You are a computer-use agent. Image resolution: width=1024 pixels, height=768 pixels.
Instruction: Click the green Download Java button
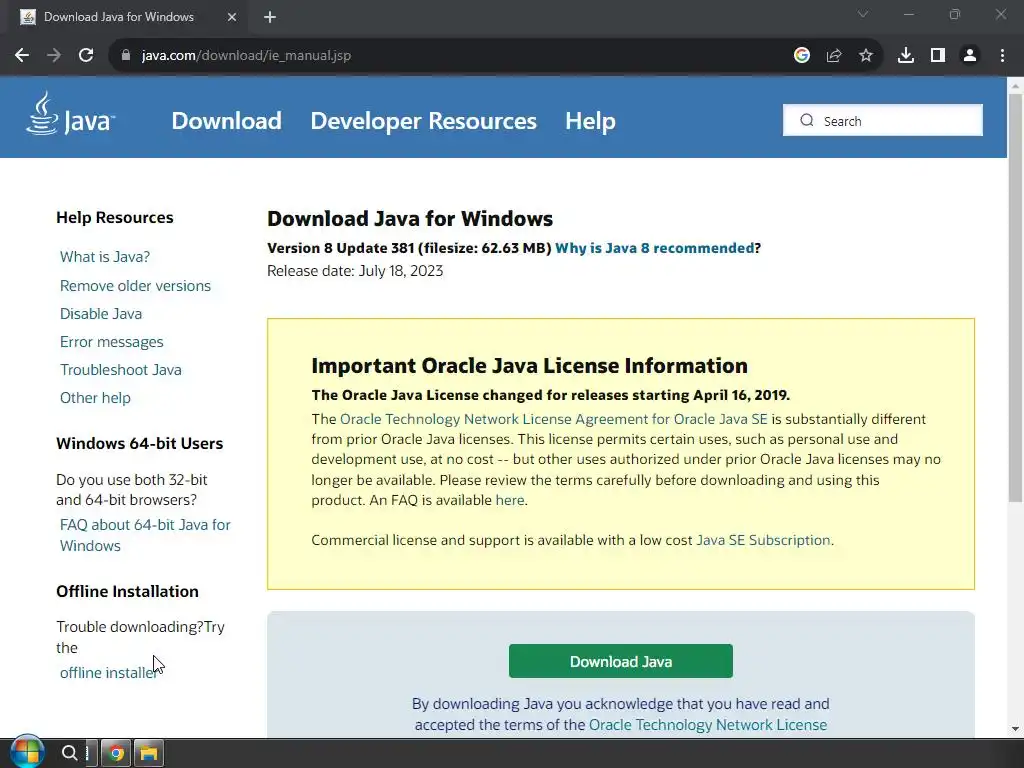coord(620,661)
